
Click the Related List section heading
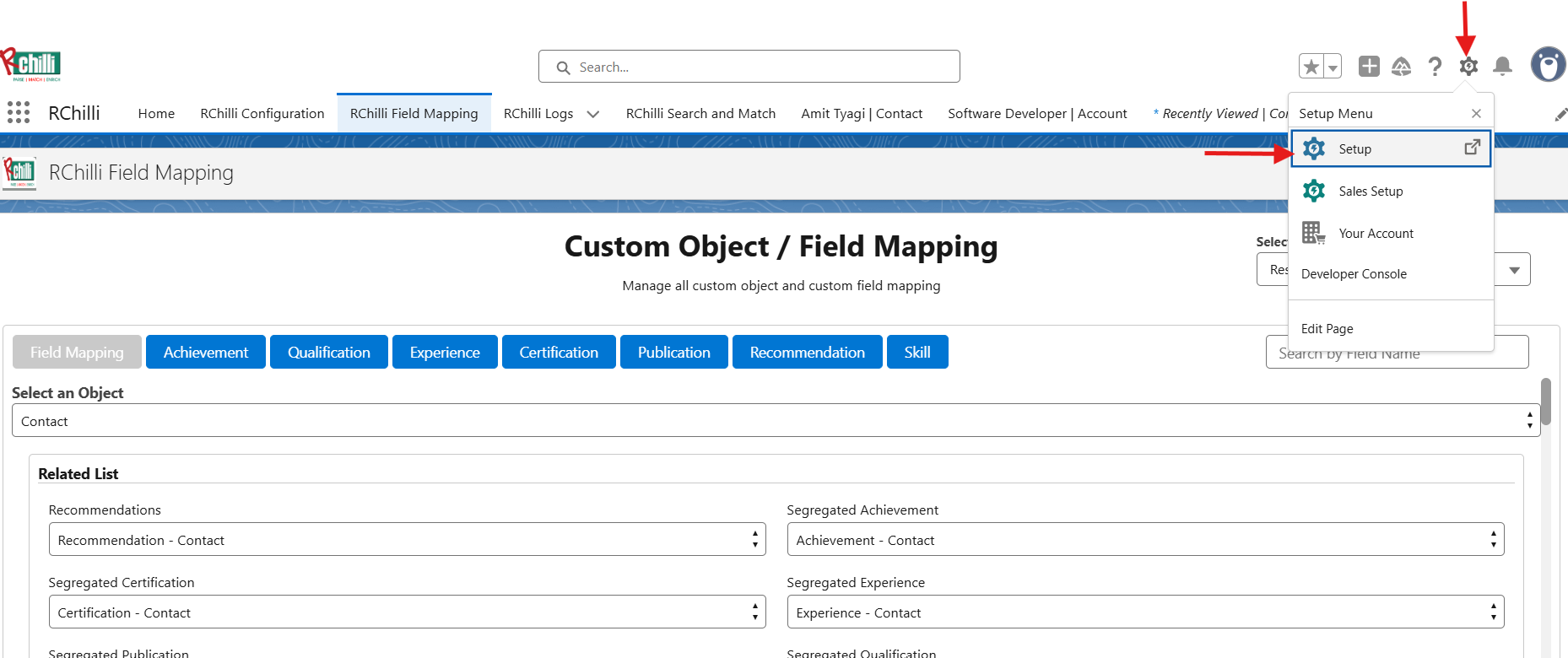(78, 474)
